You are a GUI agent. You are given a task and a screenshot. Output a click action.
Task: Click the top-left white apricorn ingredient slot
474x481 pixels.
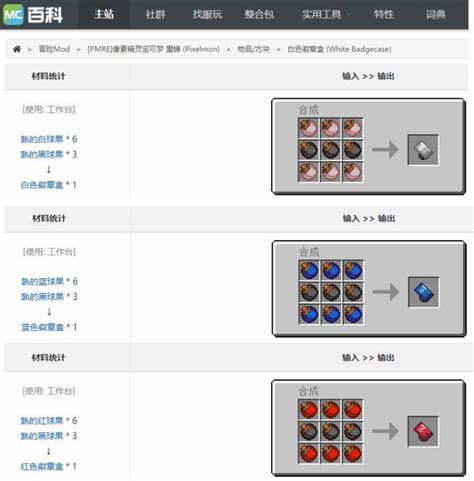click(309, 128)
